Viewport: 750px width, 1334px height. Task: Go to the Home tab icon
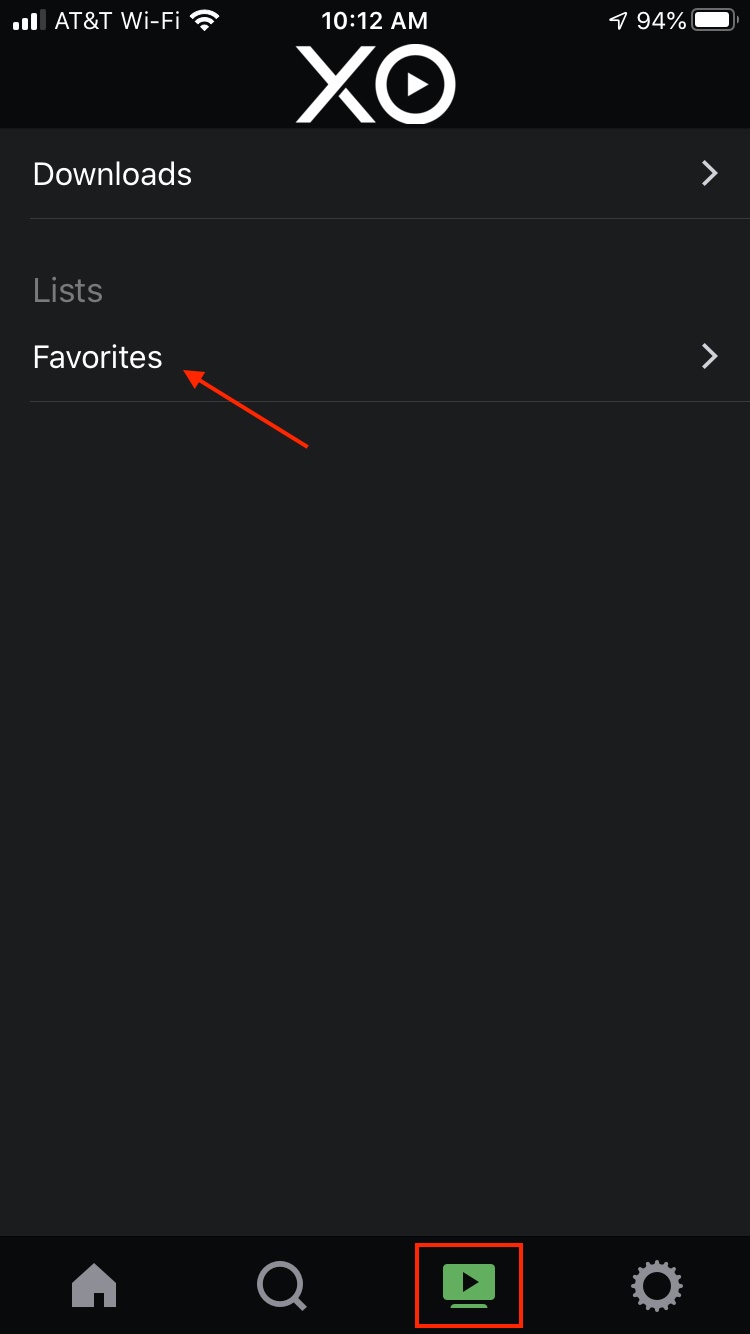[x=94, y=1285]
